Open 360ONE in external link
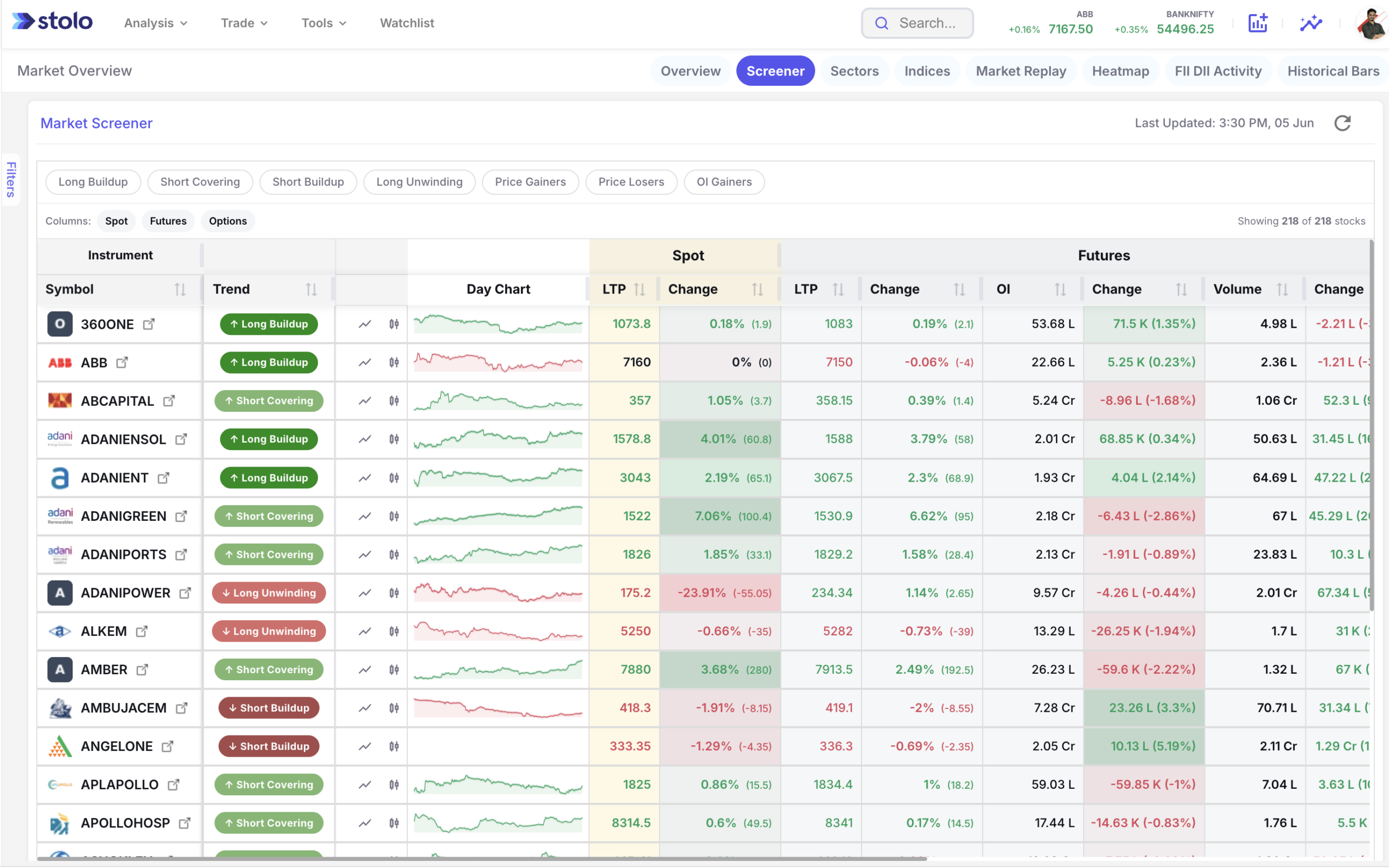The width and height of the screenshot is (1389, 868). click(149, 324)
